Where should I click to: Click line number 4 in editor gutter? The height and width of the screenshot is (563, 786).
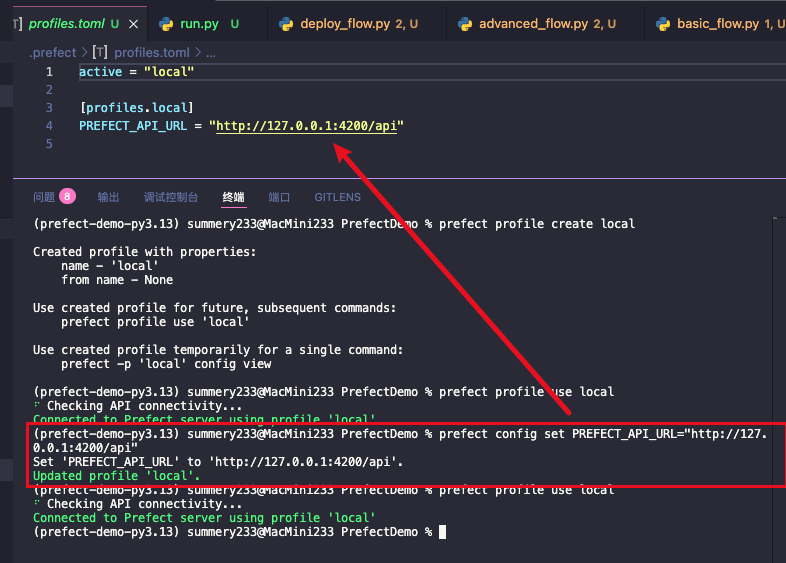pos(49,125)
